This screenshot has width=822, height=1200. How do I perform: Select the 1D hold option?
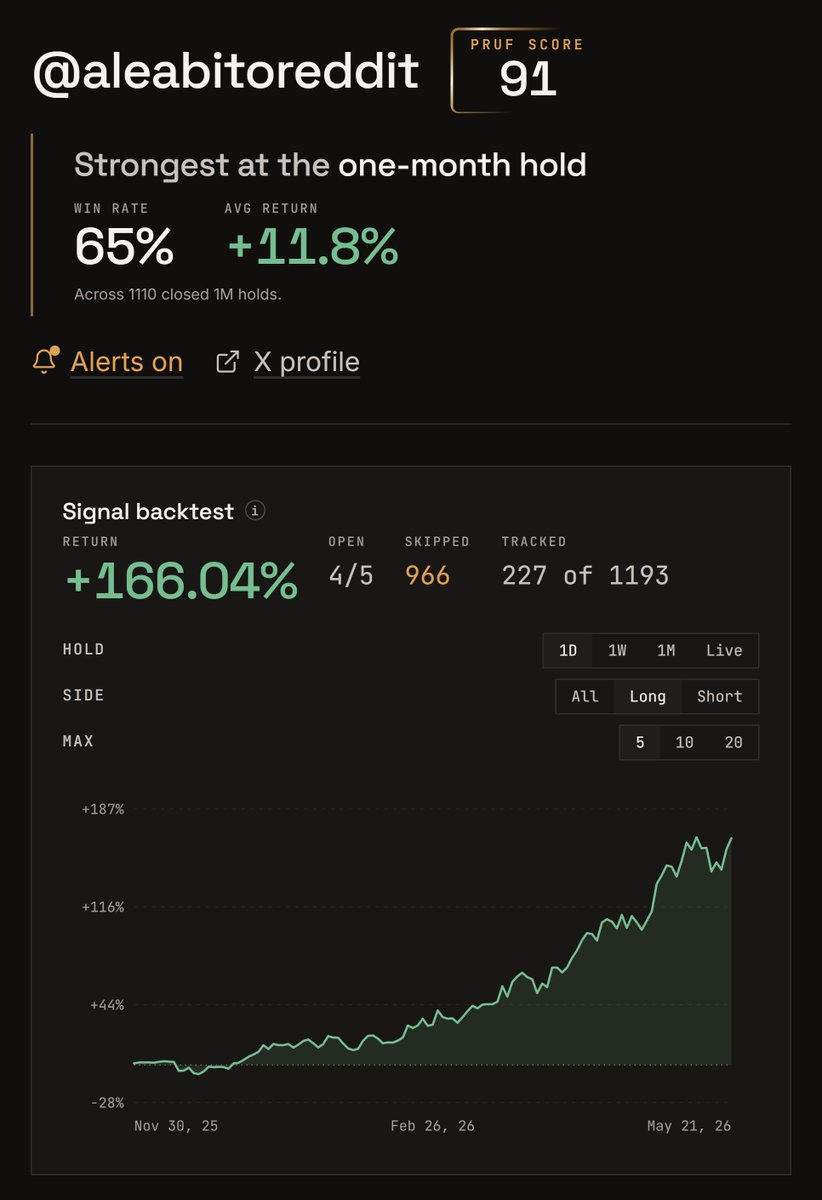click(568, 650)
